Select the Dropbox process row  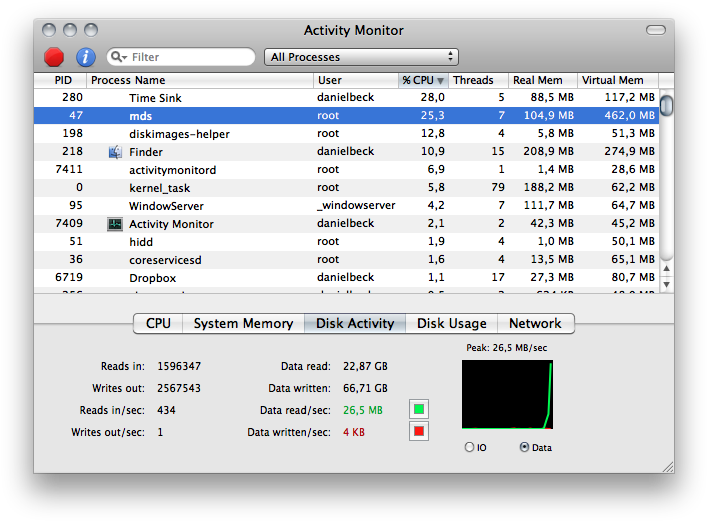tap(346, 278)
